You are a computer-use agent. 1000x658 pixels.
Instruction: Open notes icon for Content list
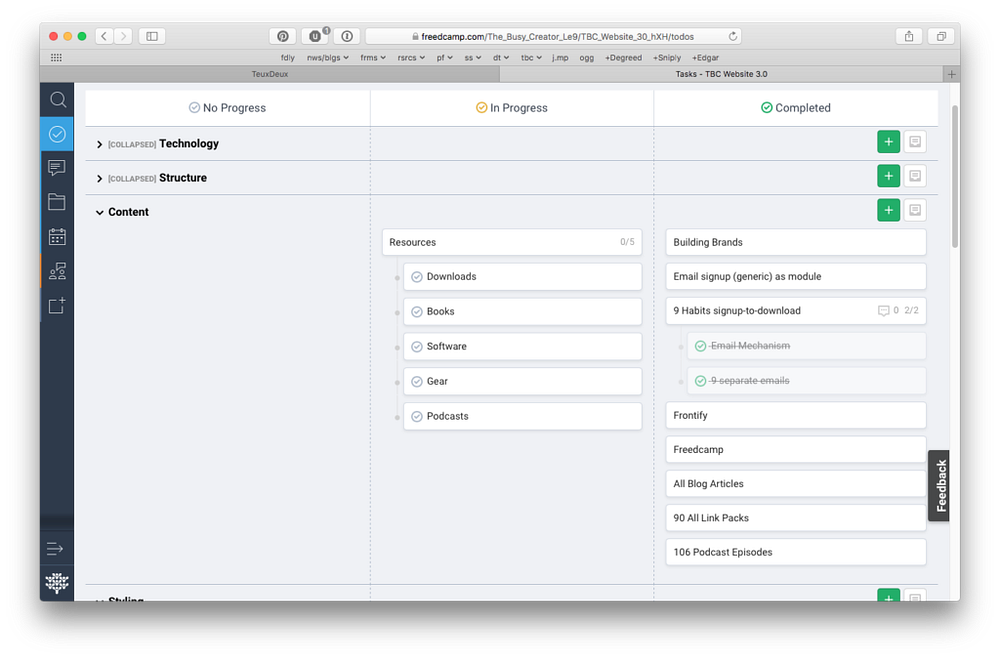(x=915, y=210)
